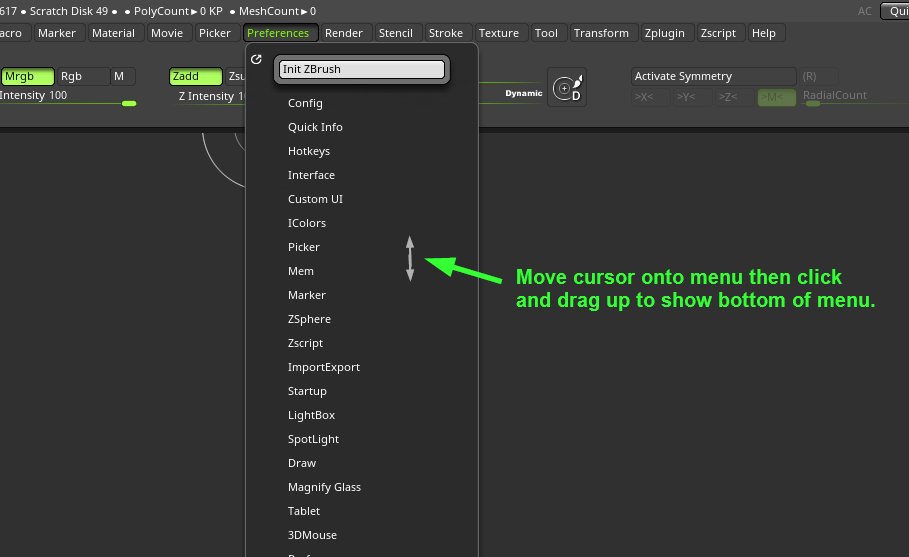Toggle Rgb mode button
Viewport: 909px width, 557px height.
(83, 76)
